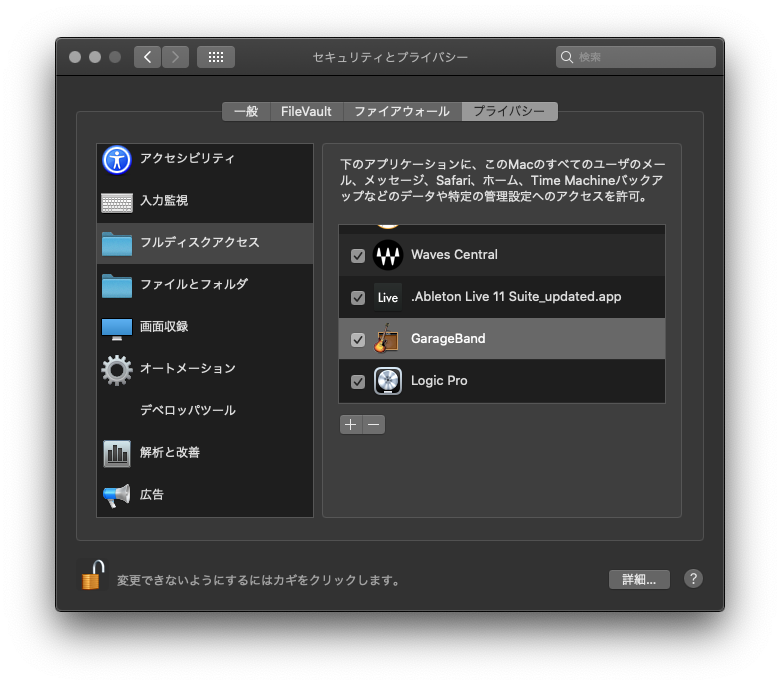Select the monitor icon for 画面収録
The image size is (780, 685).
[x=117, y=329]
